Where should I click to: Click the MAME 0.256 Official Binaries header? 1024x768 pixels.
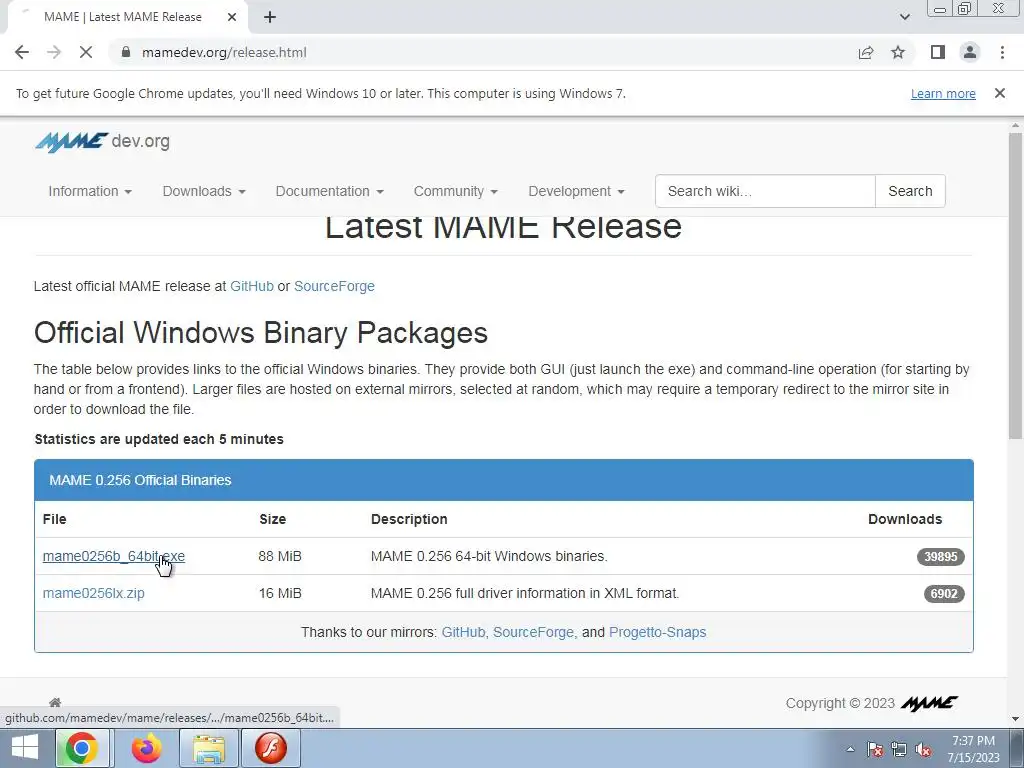click(x=504, y=480)
